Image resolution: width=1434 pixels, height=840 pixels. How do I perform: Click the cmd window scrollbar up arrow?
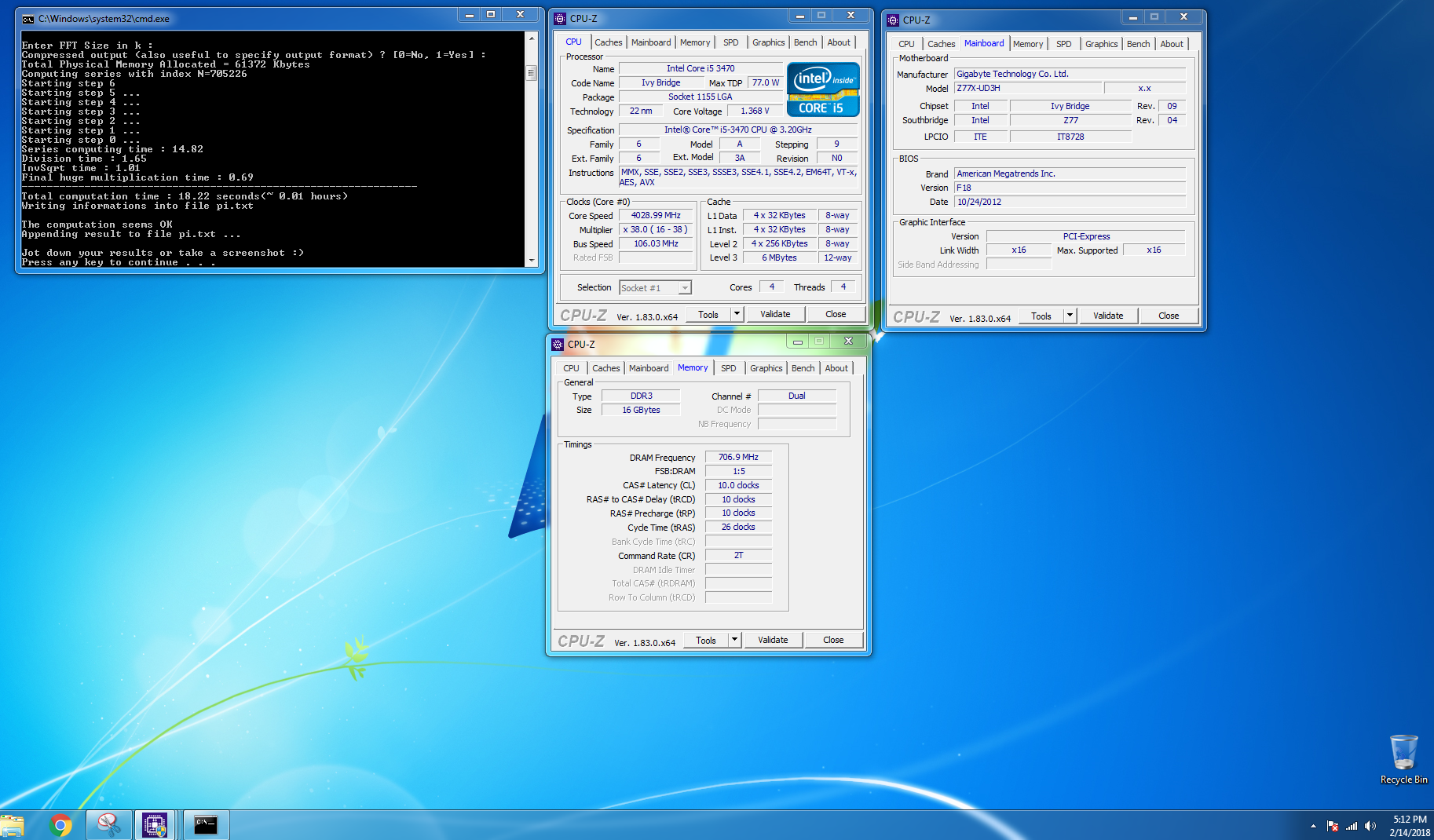point(532,38)
